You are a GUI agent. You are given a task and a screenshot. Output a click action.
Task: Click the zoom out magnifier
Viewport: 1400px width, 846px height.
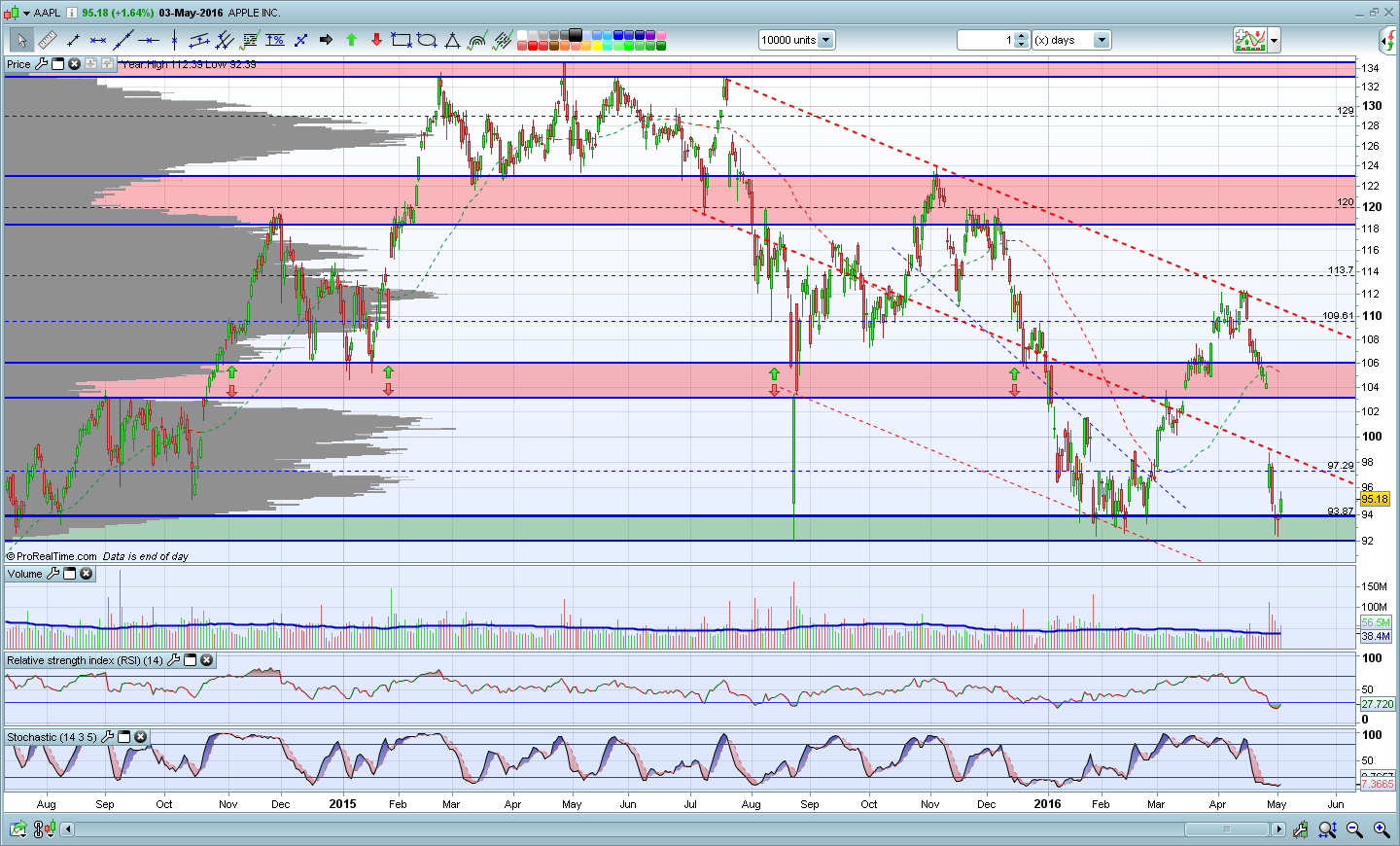click(1354, 829)
